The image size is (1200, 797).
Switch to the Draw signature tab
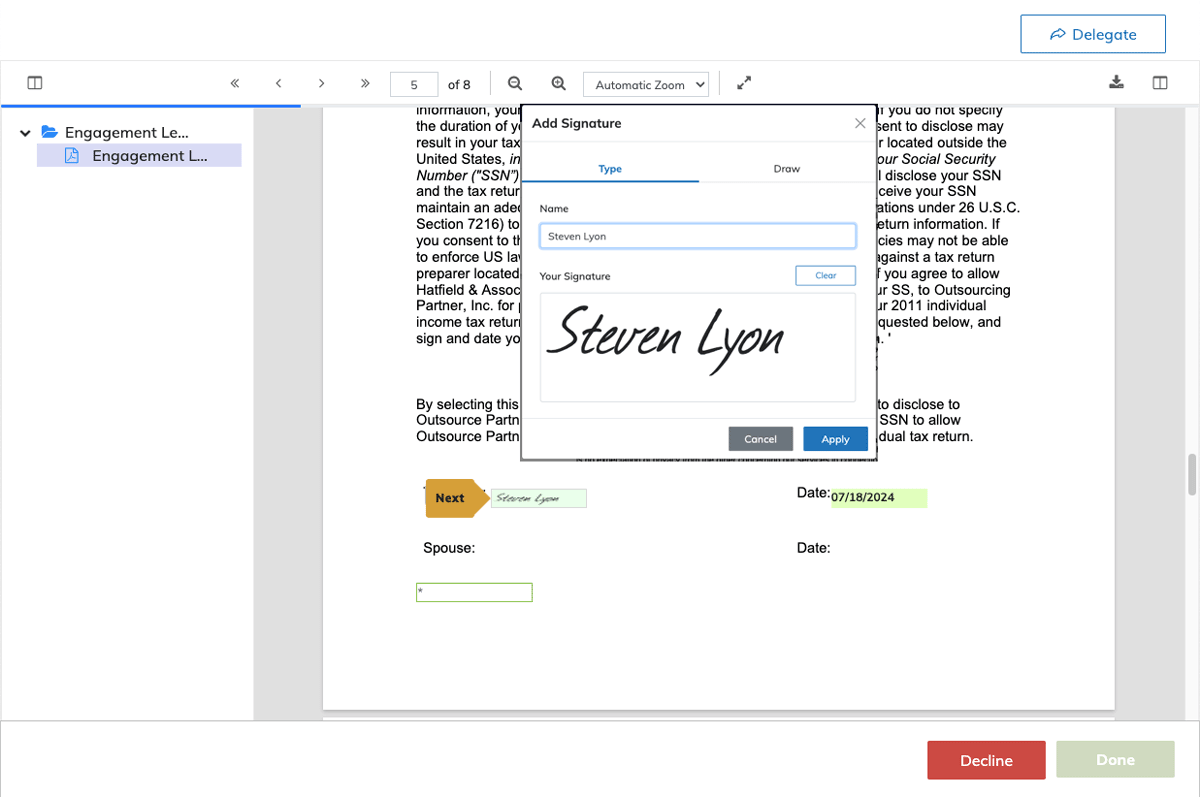click(x=786, y=169)
